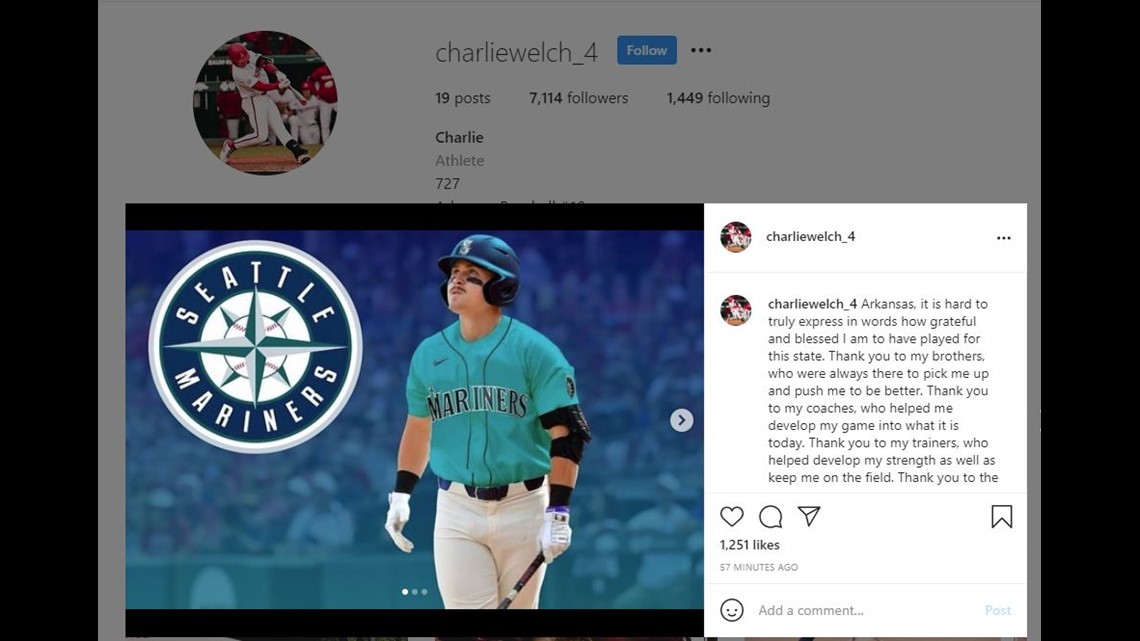The height and width of the screenshot is (641, 1140).
Task: Open charliewelch_4 username in post header
Action: tap(810, 236)
